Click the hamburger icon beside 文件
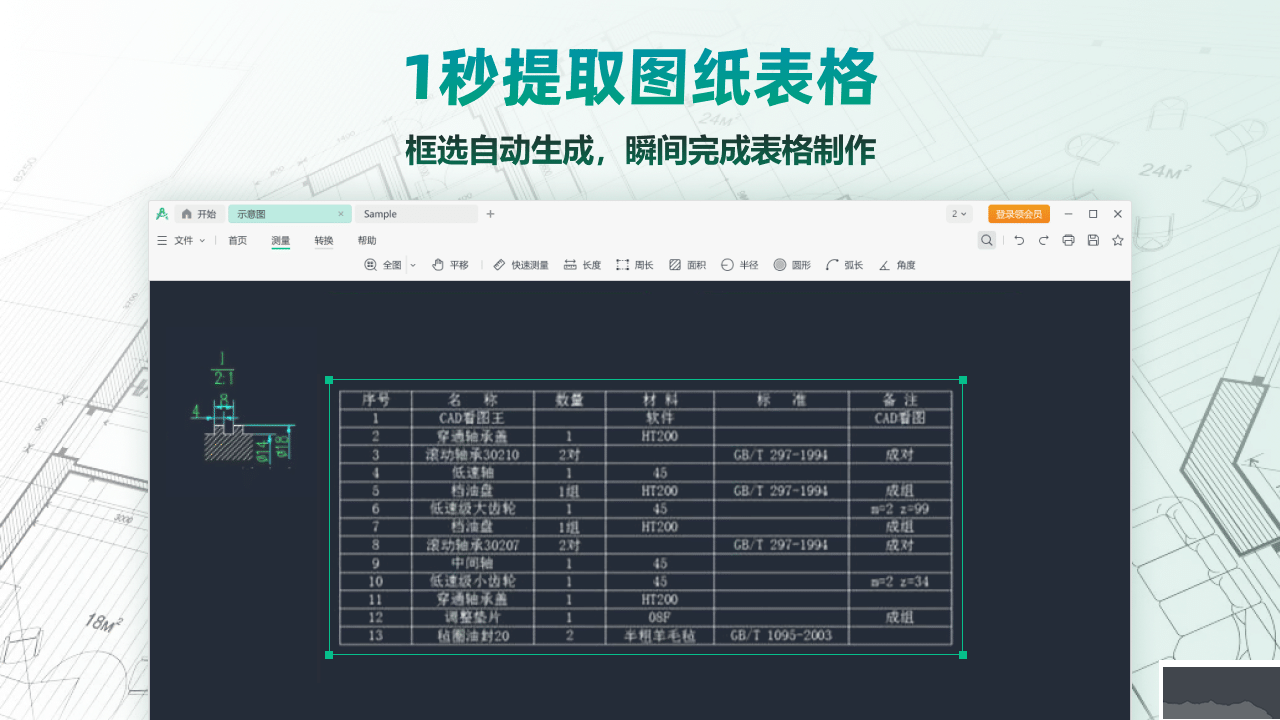 [162, 240]
